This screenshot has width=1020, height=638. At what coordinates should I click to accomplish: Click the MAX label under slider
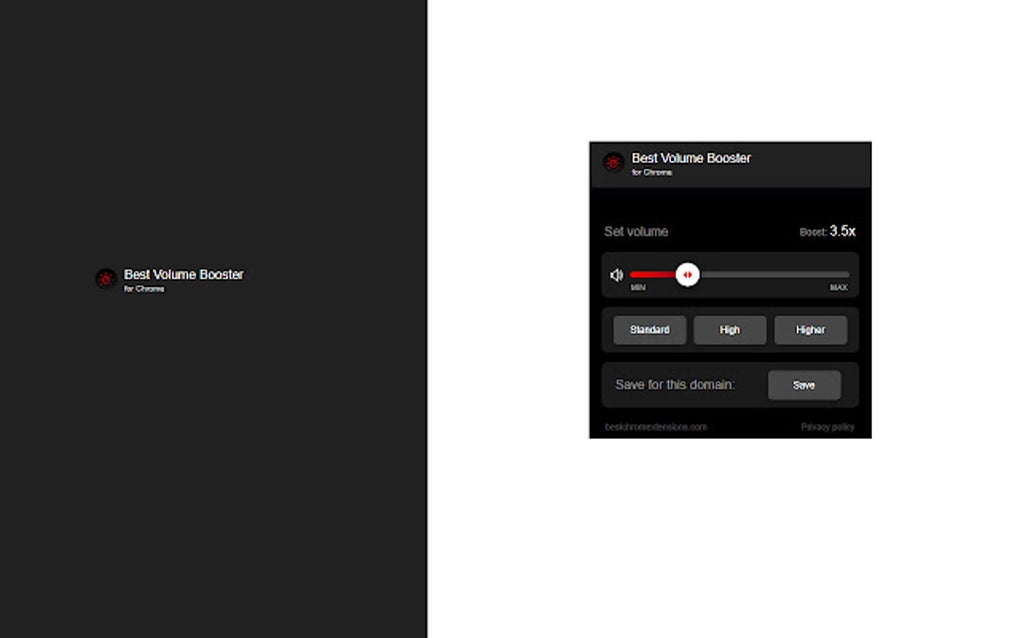[x=839, y=287]
